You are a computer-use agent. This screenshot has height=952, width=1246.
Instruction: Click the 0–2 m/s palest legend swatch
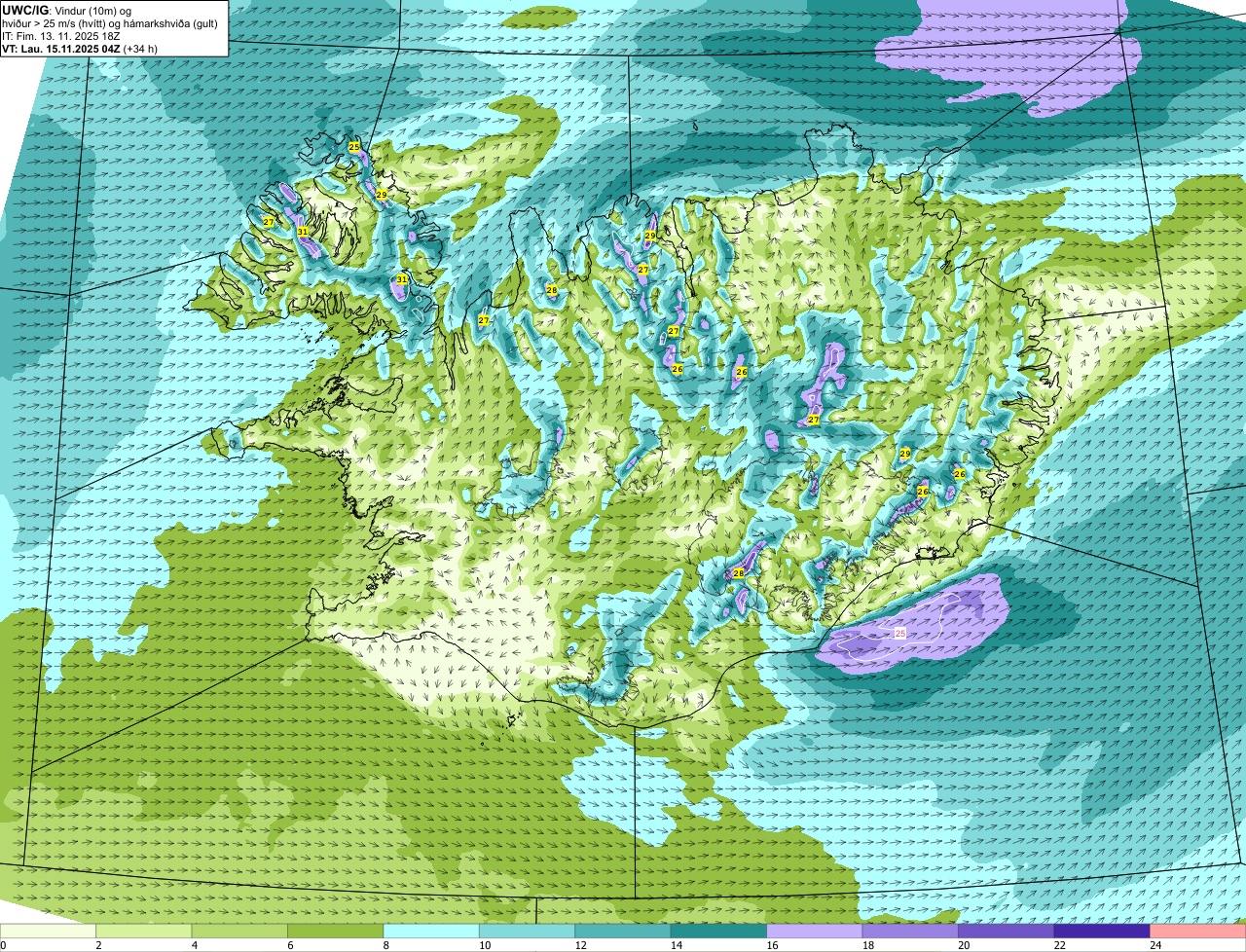pos(49,932)
